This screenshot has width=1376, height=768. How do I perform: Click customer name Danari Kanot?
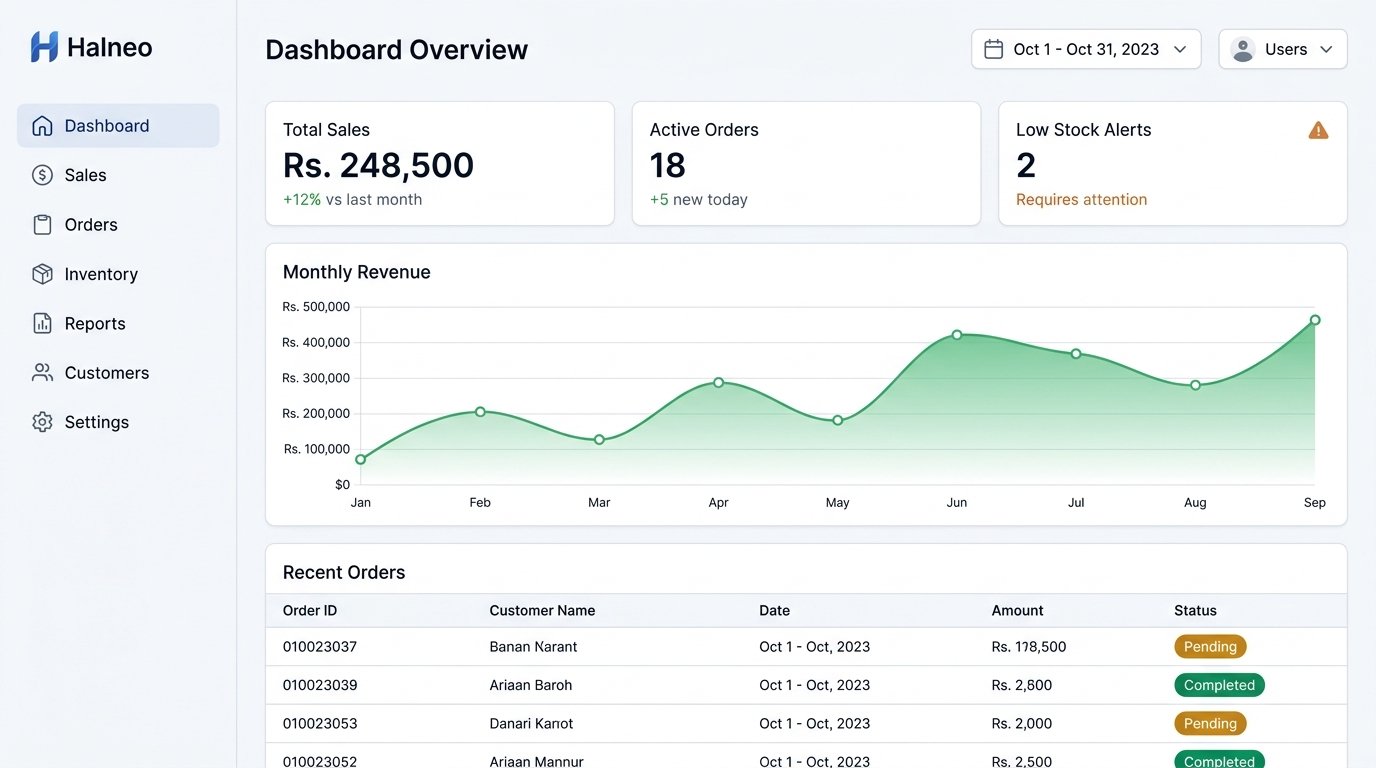tap(531, 723)
